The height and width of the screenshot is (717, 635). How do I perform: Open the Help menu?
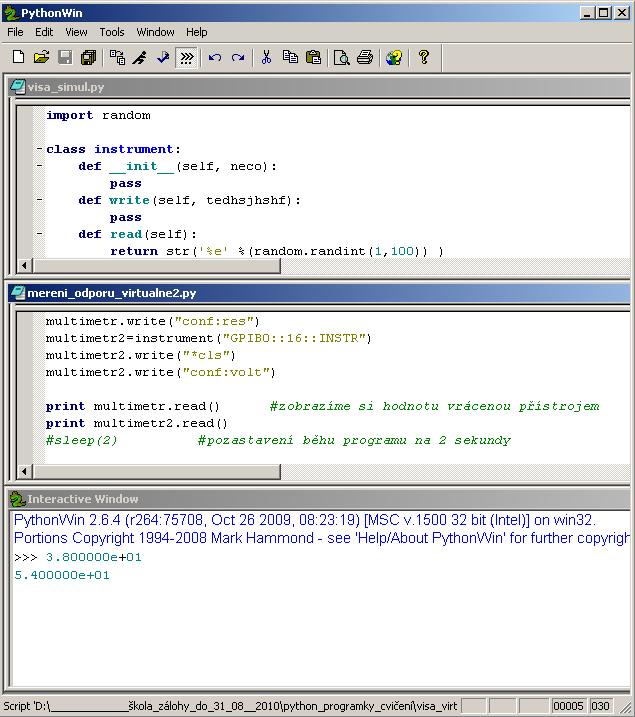coord(197,32)
